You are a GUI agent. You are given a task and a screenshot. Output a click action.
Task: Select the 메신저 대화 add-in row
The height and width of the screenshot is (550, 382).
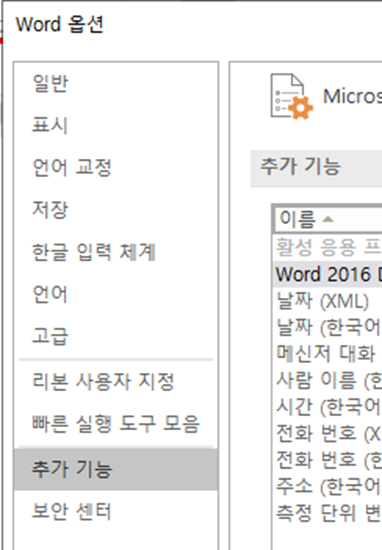[328, 354]
